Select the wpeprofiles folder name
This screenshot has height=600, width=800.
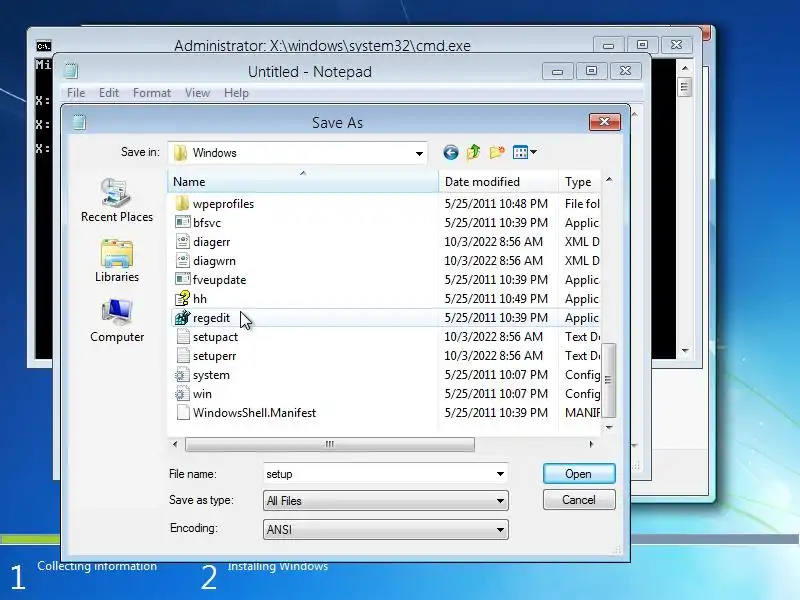point(223,204)
